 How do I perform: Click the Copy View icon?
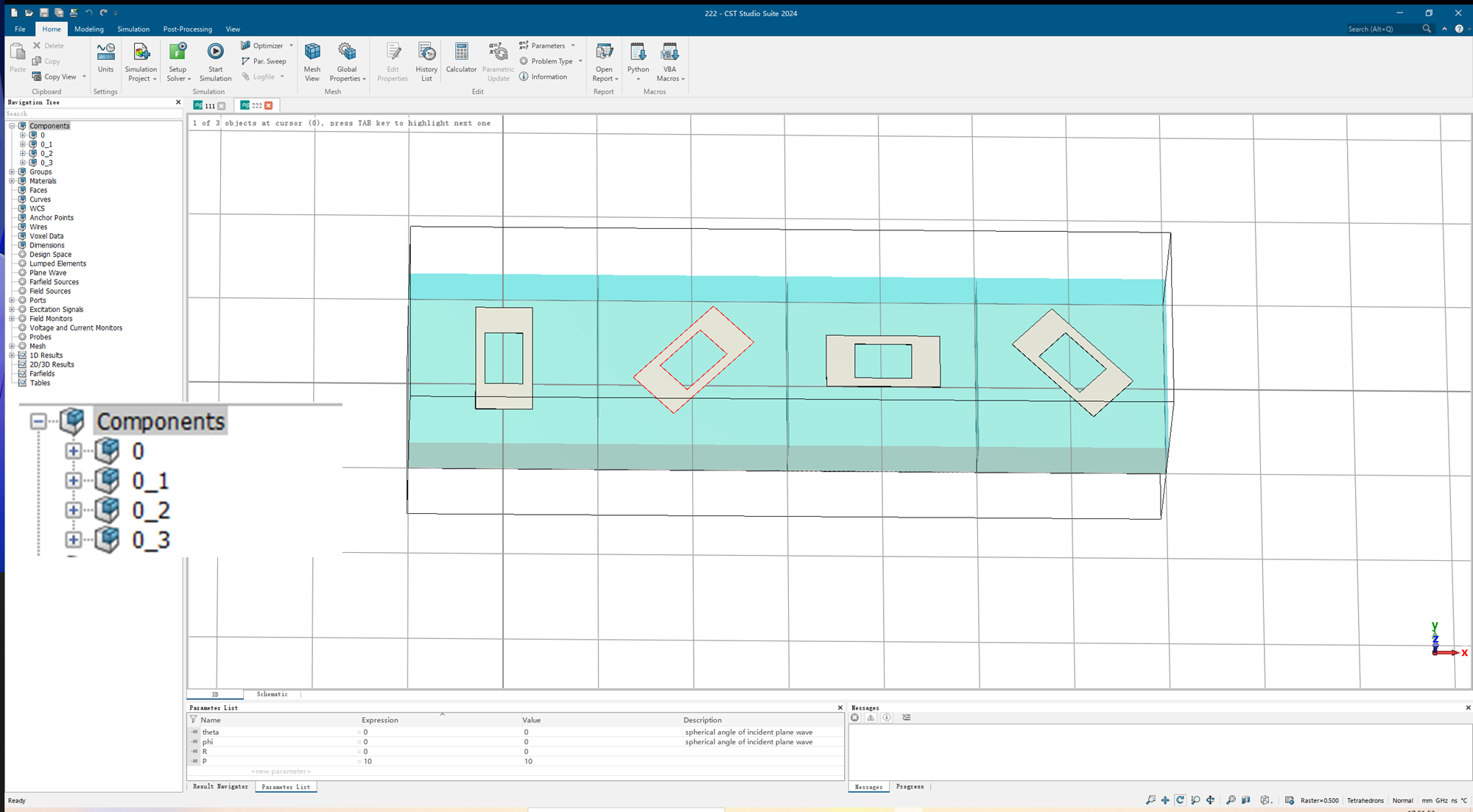[37, 77]
